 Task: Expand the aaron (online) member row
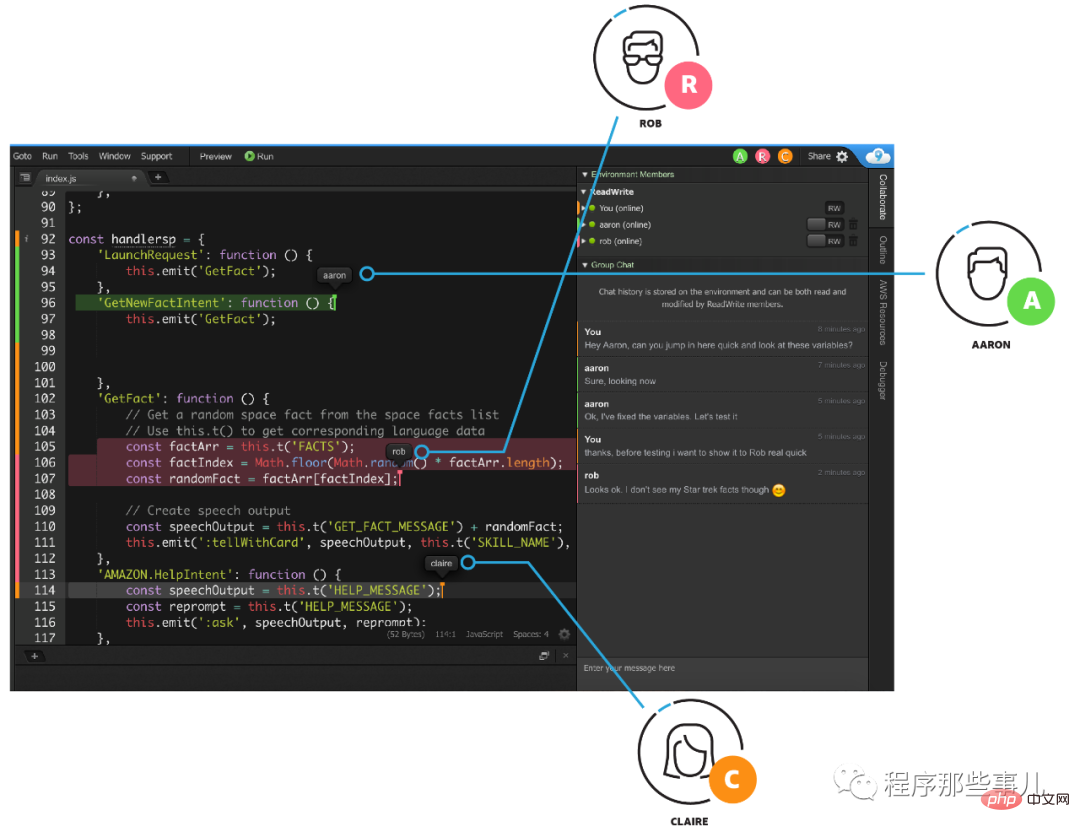[583, 225]
